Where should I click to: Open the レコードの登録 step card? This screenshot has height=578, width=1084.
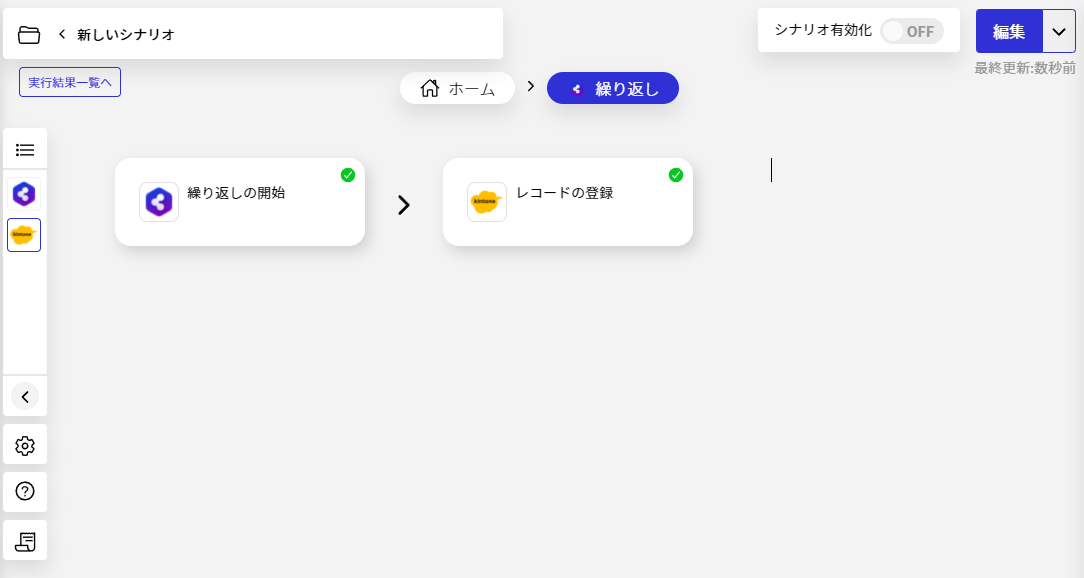tap(568, 202)
